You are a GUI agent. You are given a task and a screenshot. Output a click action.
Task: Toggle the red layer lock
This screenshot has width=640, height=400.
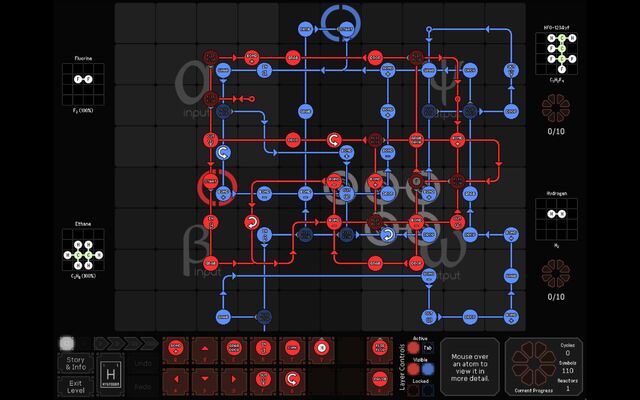click(x=413, y=390)
